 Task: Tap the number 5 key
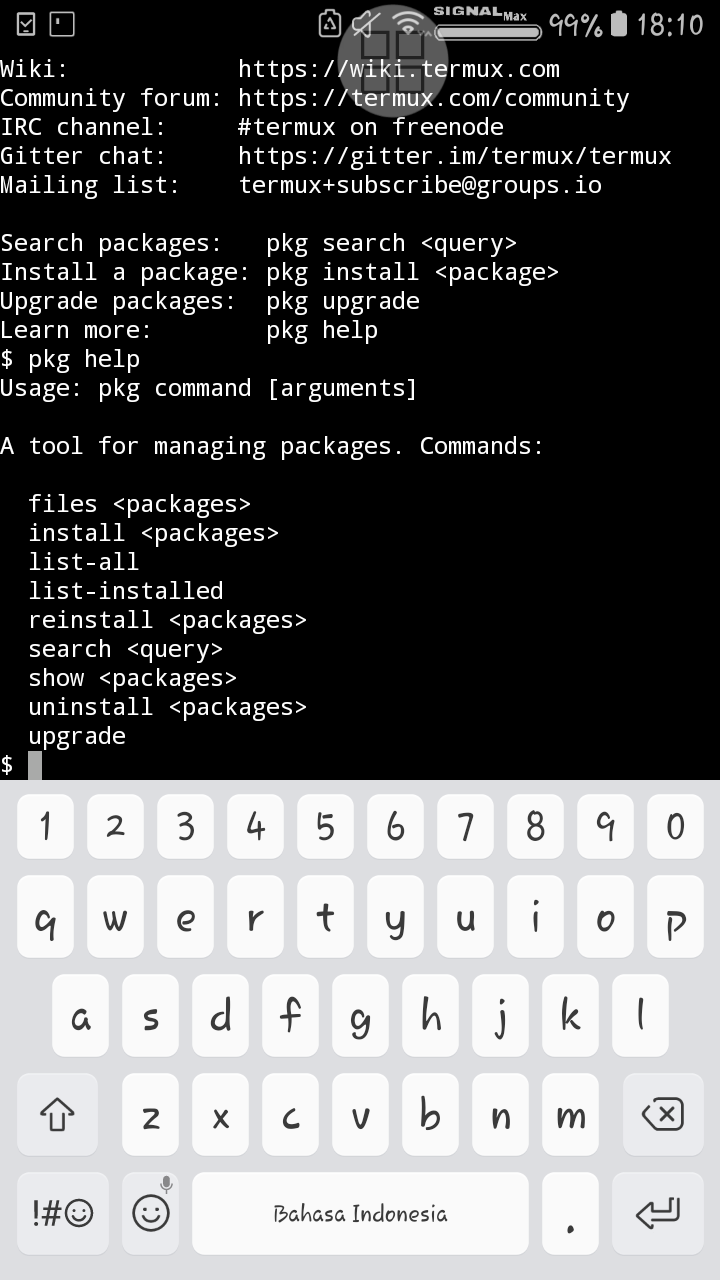point(325,826)
